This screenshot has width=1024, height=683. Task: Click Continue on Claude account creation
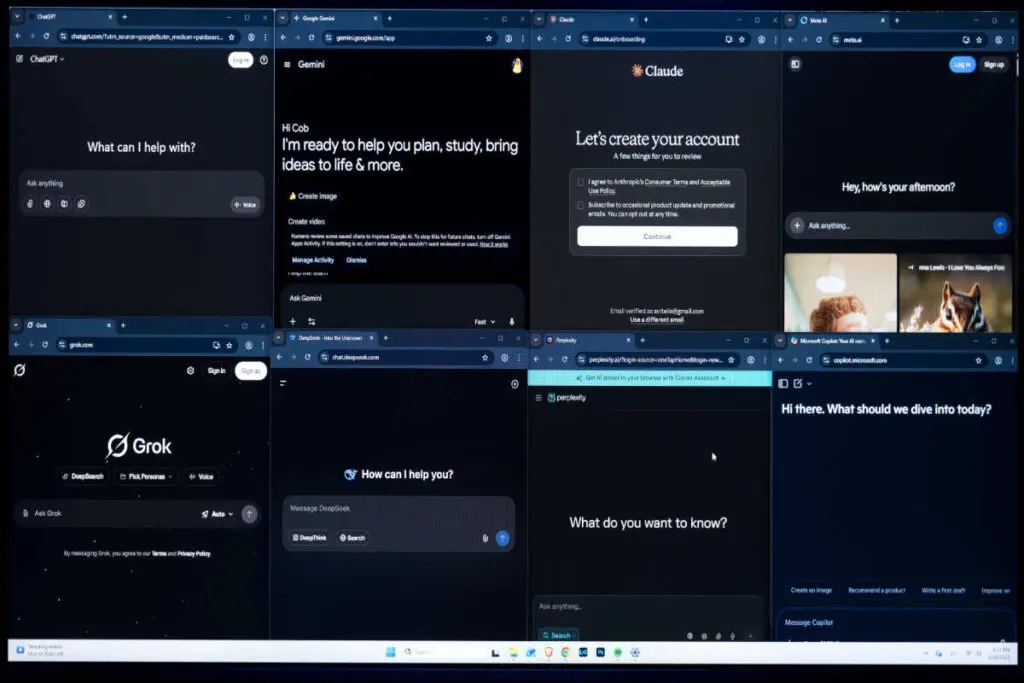coord(657,236)
